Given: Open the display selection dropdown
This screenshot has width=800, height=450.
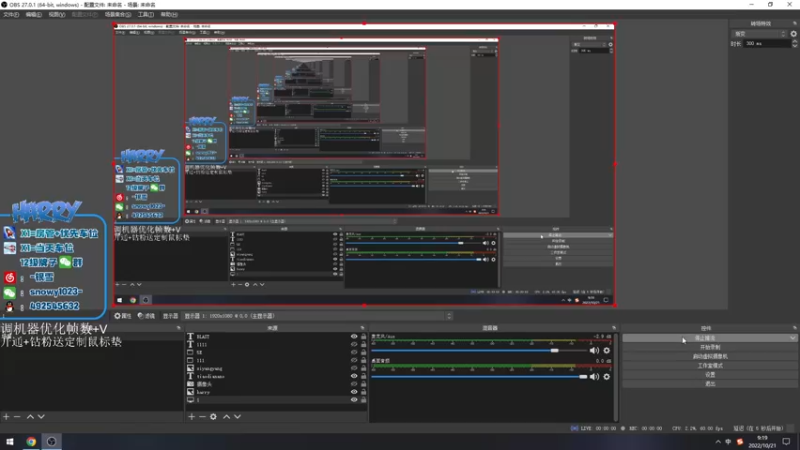Looking at the screenshot, I should click(x=318, y=316).
